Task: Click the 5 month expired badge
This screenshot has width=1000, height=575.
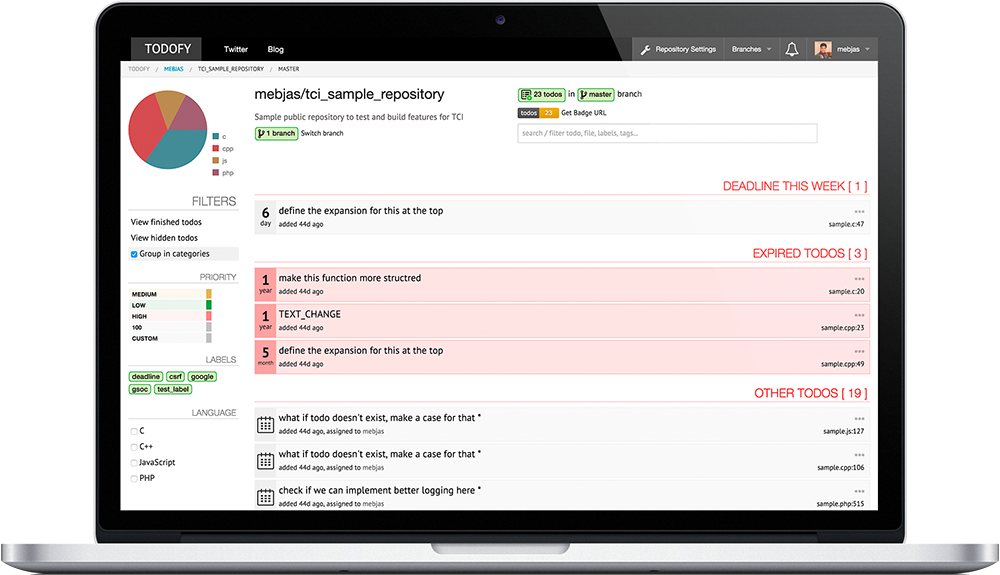Action: coord(265,356)
